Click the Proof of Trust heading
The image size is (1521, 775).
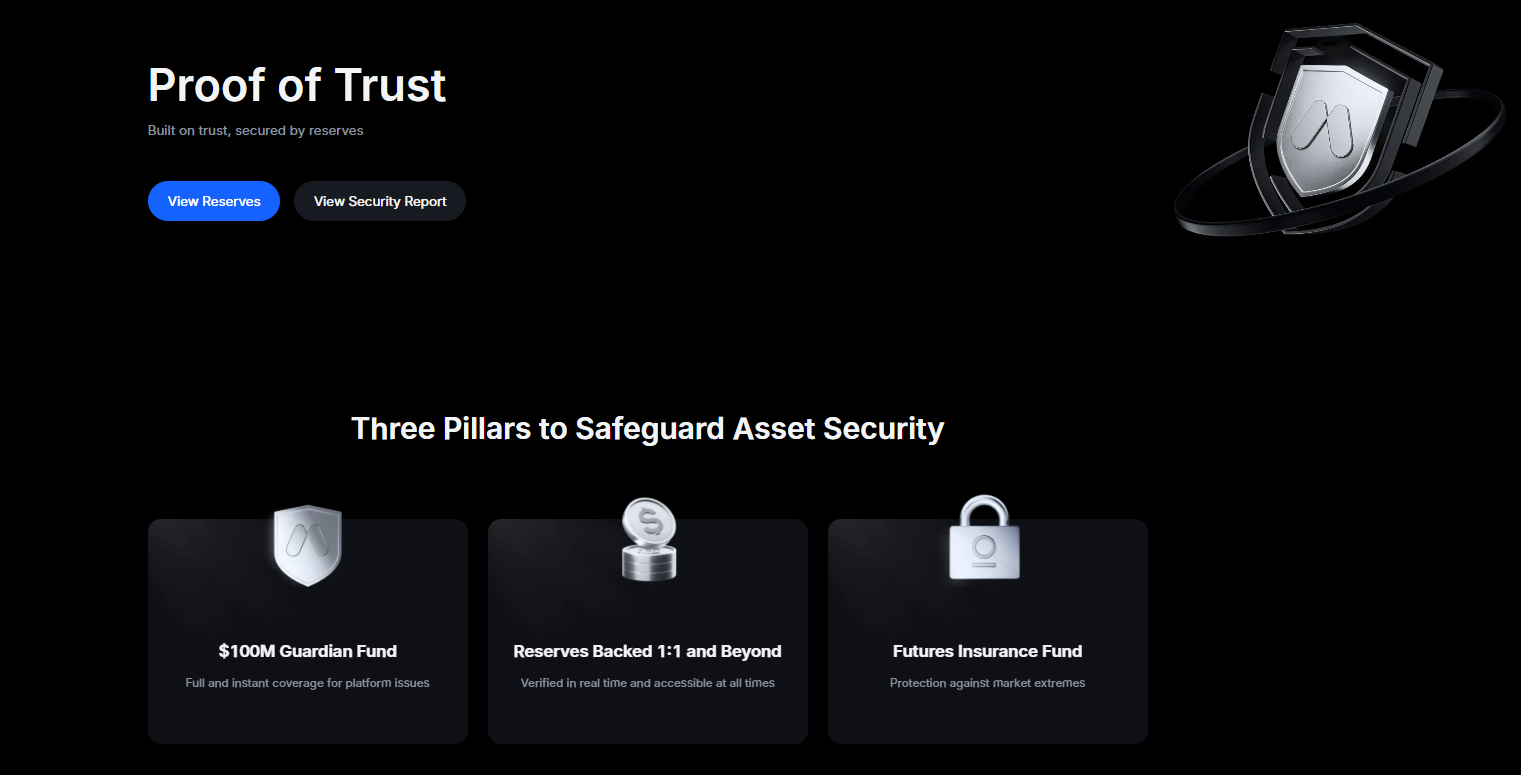[296, 86]
